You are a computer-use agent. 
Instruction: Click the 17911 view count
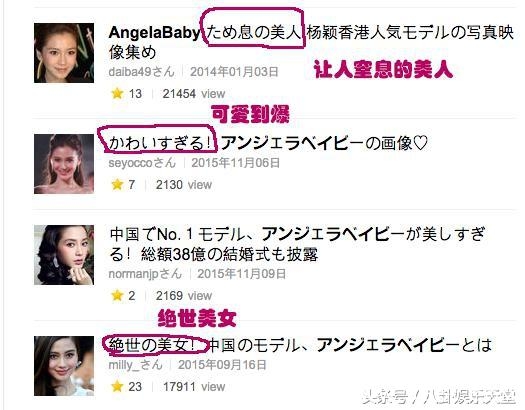[194, 387]
